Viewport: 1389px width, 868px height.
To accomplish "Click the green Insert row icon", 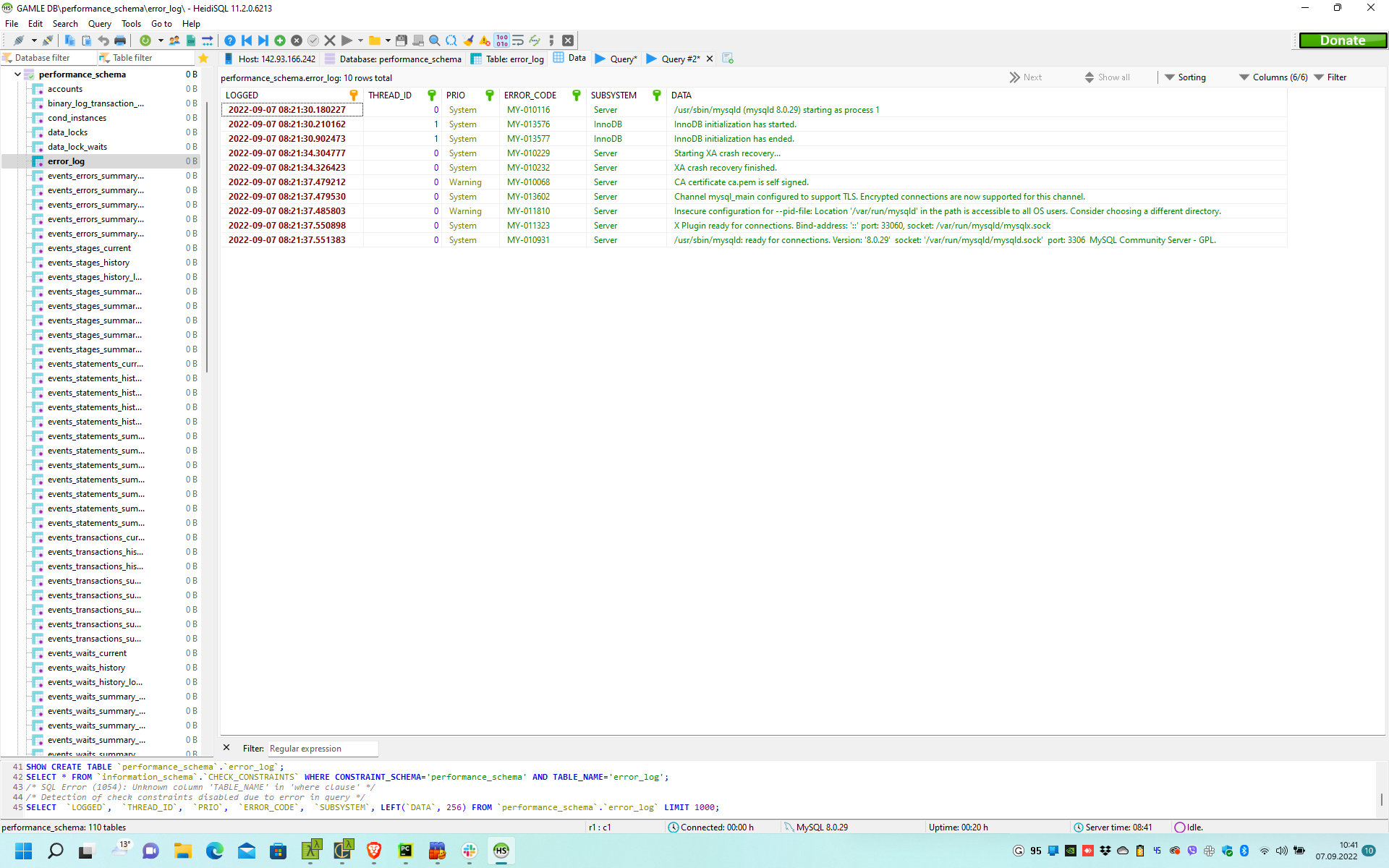I will [x=280, y=41].
